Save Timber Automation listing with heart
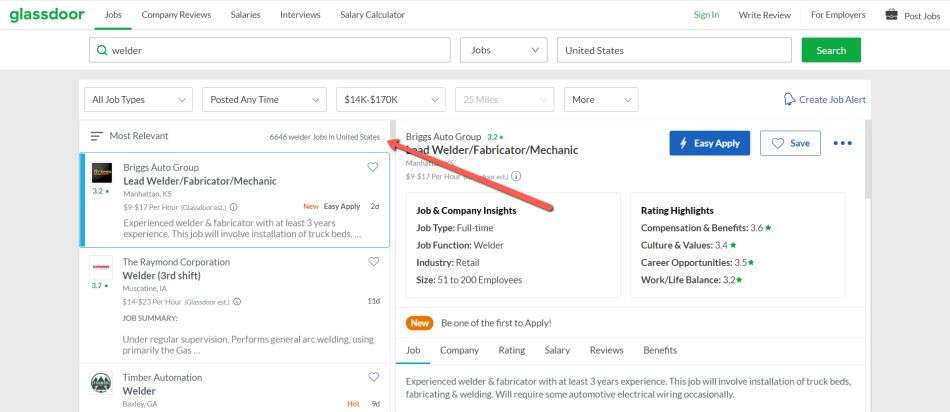This screenshot has height=412, width=950. (x=374, y=377)
